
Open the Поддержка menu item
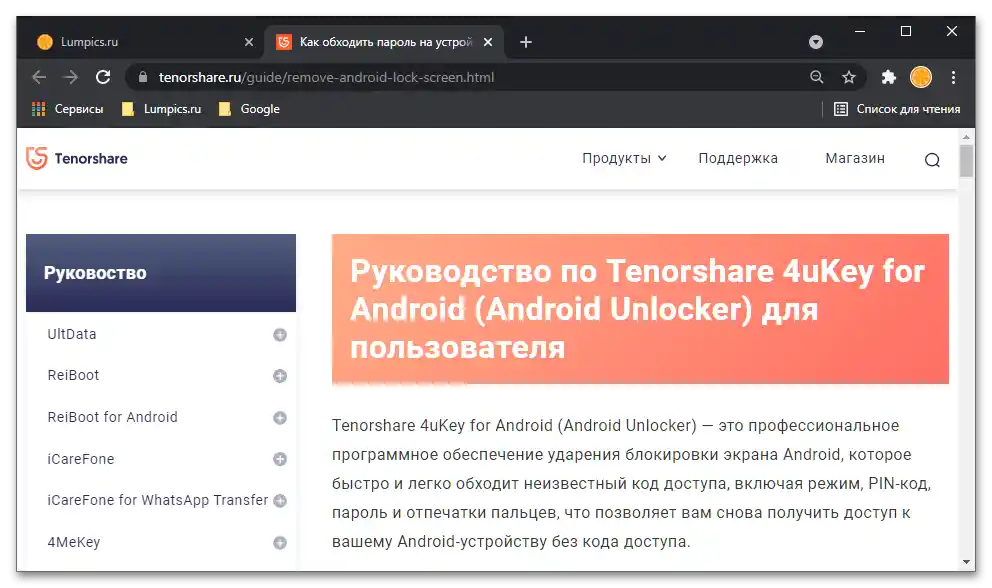pyautogui.click(x=738, y=158)
